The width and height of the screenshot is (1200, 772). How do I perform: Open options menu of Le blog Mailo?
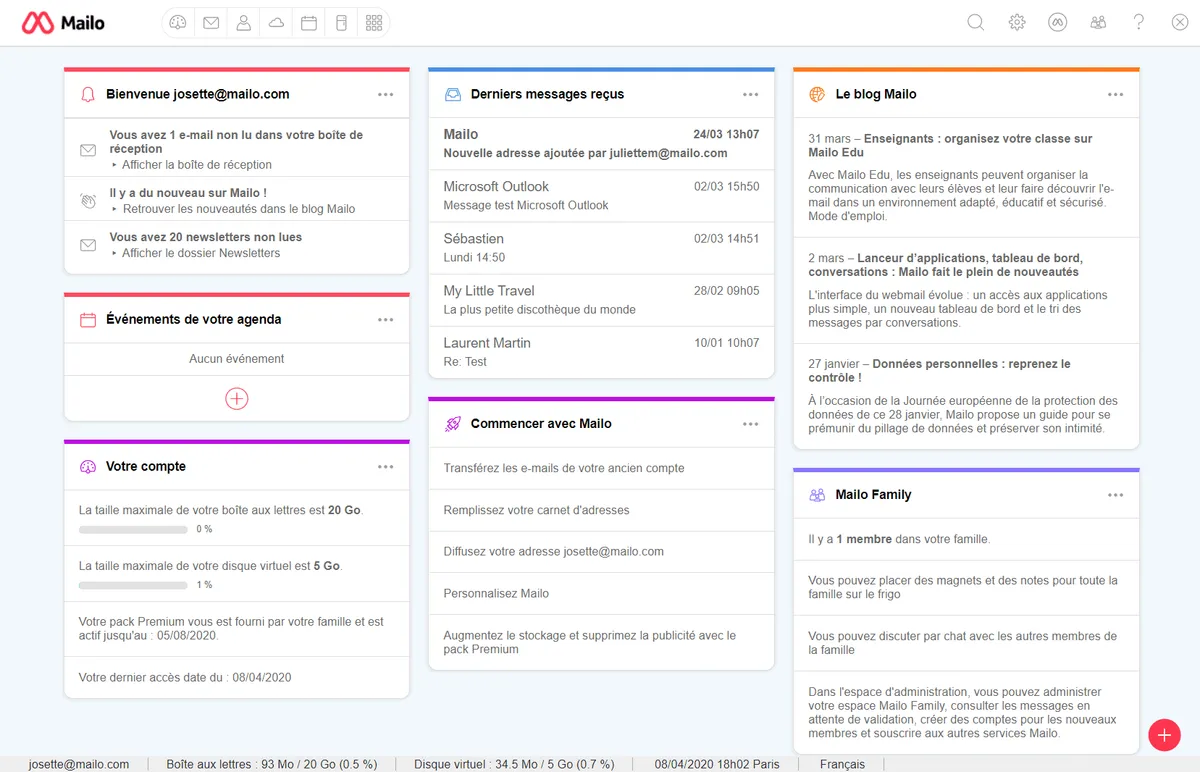click(1116, 94)
